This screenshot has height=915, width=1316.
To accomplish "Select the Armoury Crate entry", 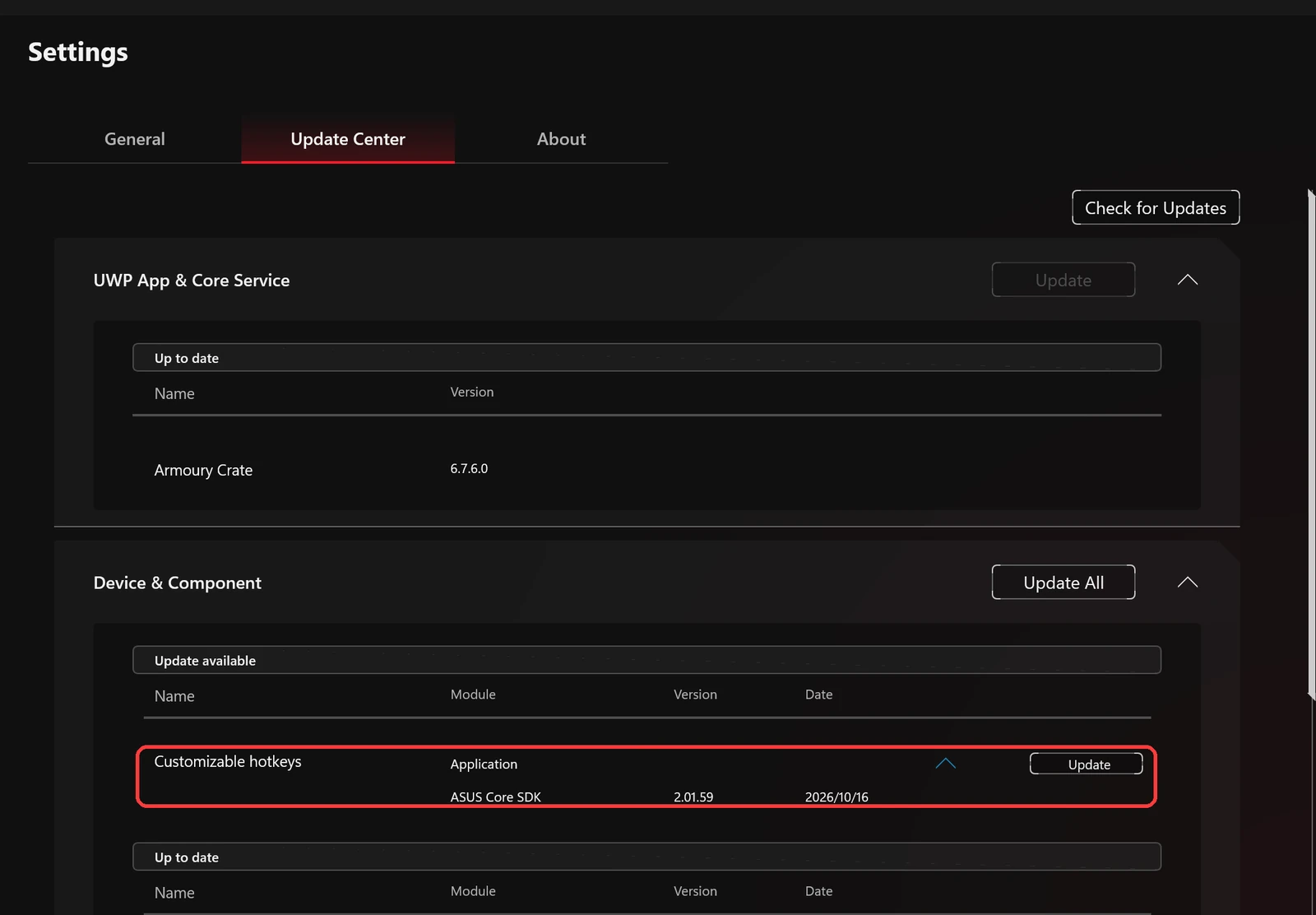I will (203, 470).
